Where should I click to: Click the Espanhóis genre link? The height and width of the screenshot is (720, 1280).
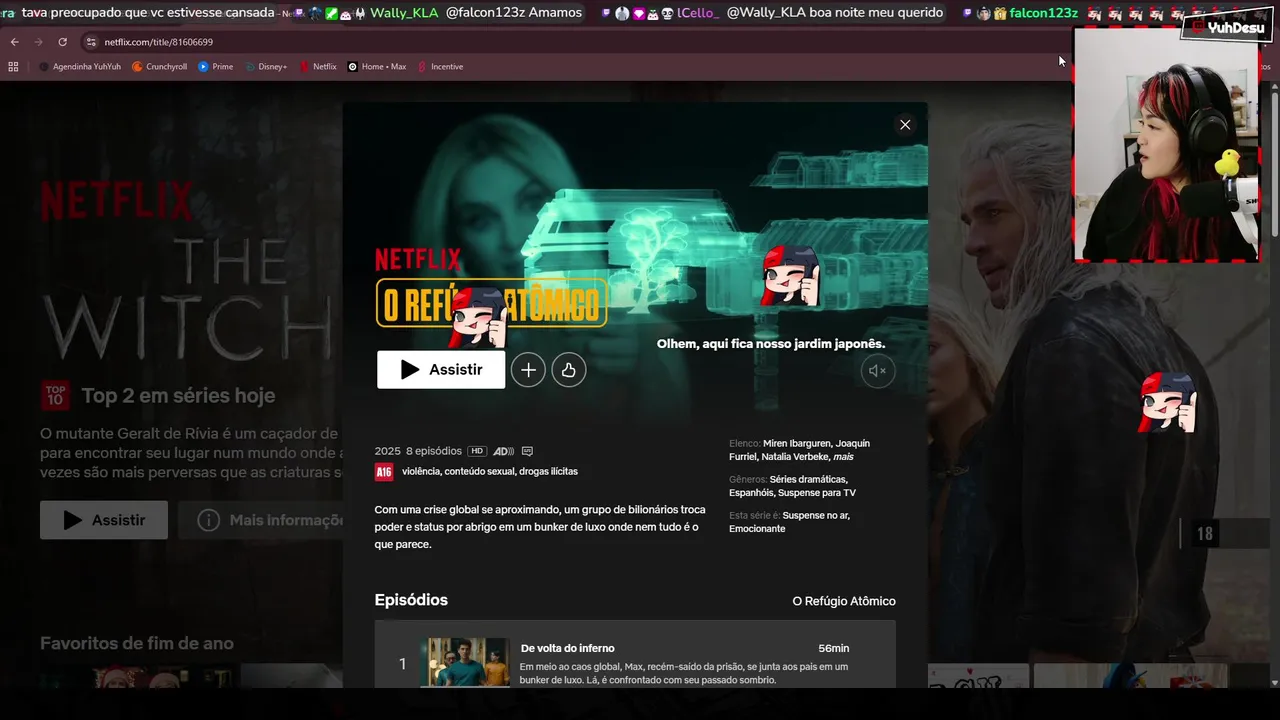tap(751, 493)
